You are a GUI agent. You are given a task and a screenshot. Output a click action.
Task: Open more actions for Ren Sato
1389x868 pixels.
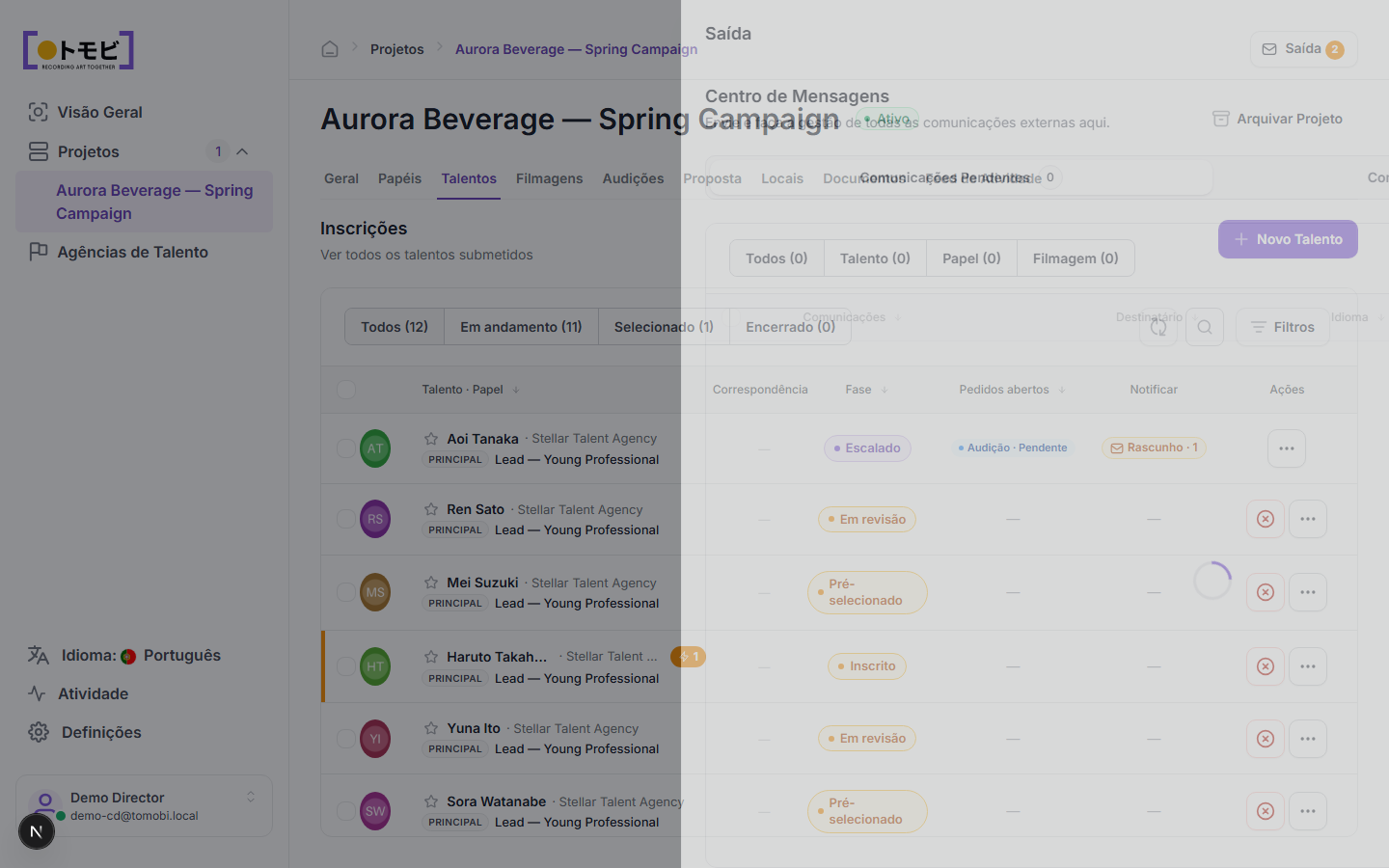coord(1308,519)
